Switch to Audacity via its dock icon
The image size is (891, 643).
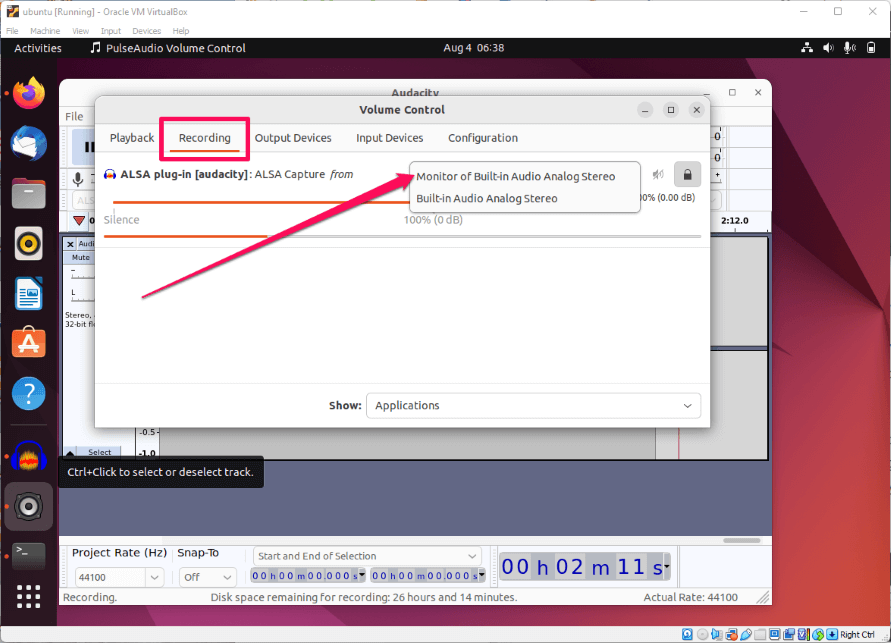tap(28, 456)
